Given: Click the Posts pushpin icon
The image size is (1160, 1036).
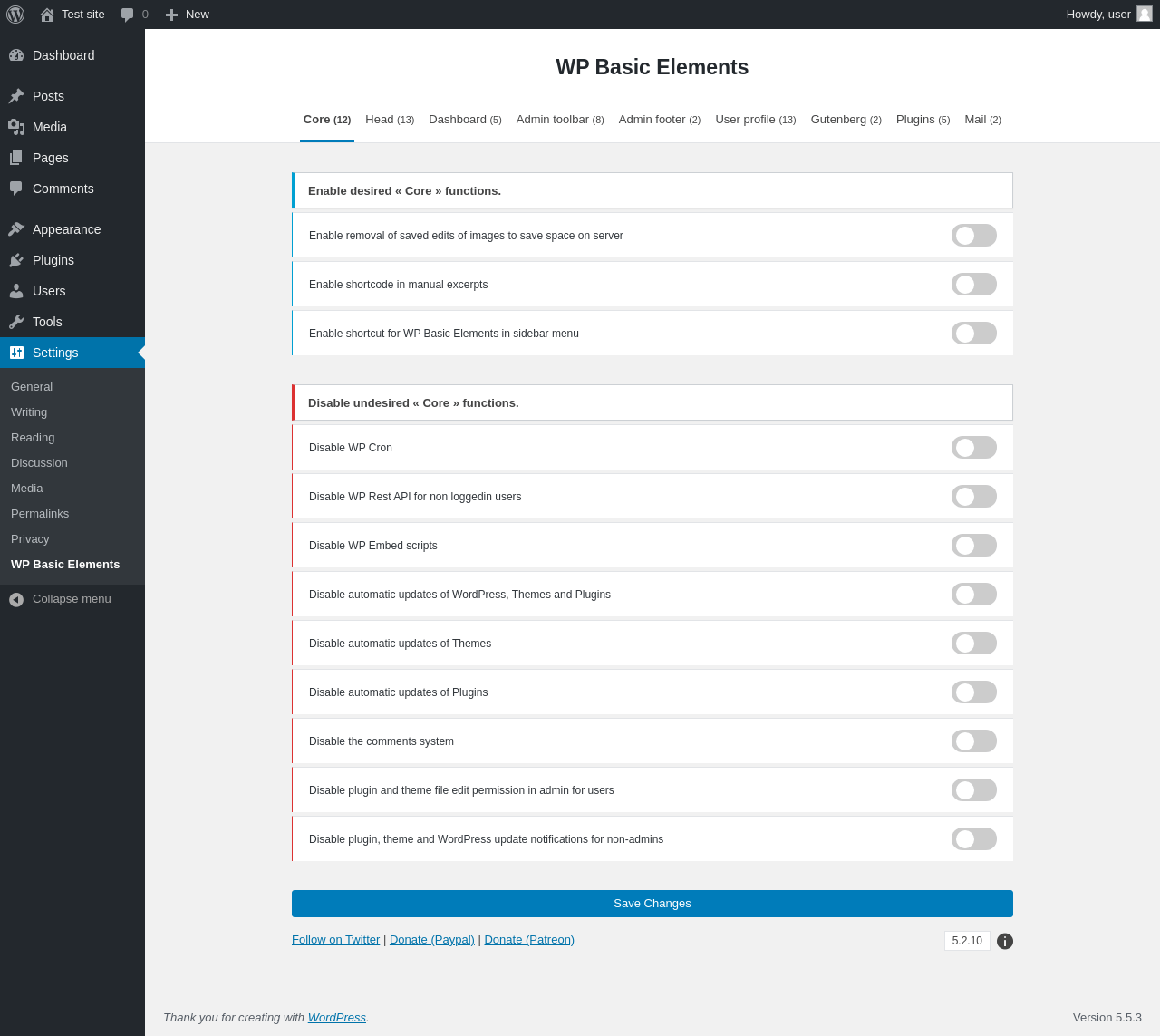Looking at the screenshot, I should tap(16, 96).
